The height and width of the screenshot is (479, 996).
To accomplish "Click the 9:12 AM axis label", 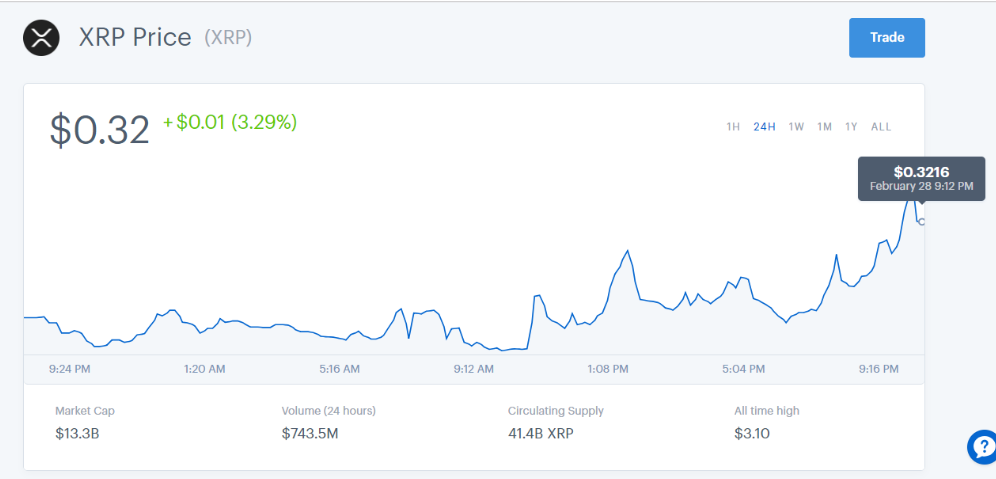I will point(473,369).
